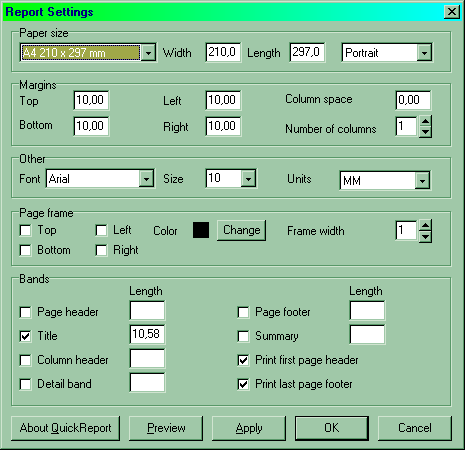Viewport: 465px width, 450px height.
Task: Open the Units MM dropdown
Action: click(x=422, y=181)
